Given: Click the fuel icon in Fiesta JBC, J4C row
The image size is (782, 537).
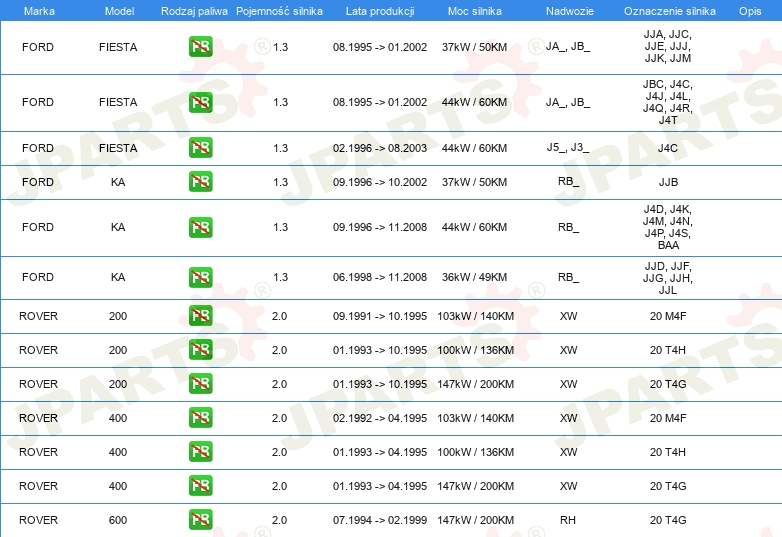Looking at the screenshot, I should click(200, 102).
